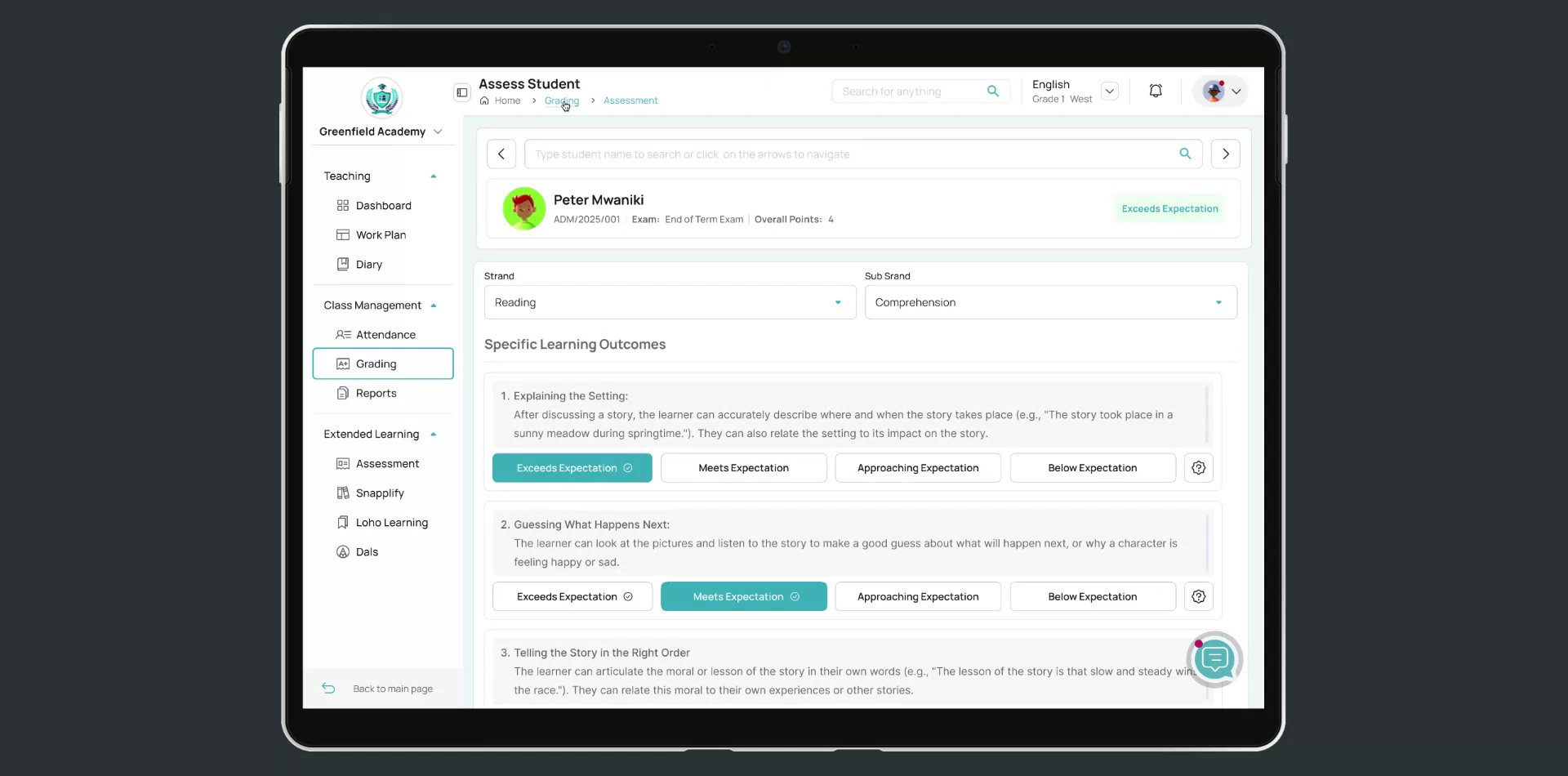Click the Attendance icon
This screenshot has height=776, width=1568.
[342, 334]
